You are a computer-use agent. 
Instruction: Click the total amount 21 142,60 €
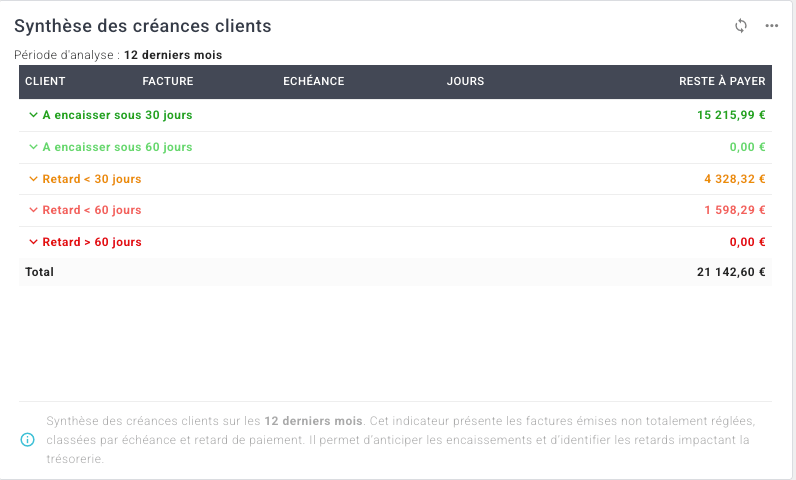pyautogui.click(x=731, y=272)
